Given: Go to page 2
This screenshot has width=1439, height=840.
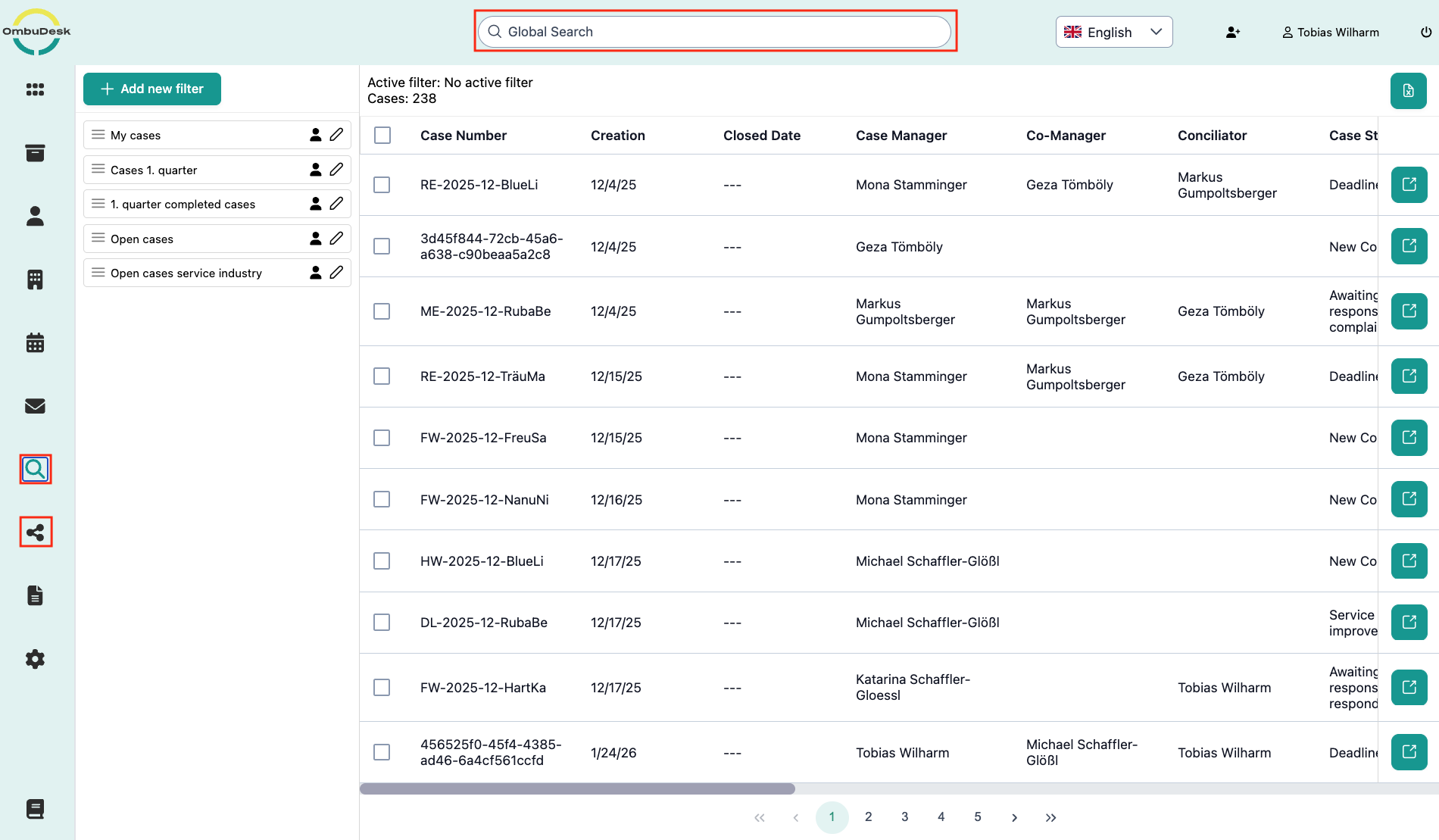Looking at the screenshot, I should click(869, 817).
